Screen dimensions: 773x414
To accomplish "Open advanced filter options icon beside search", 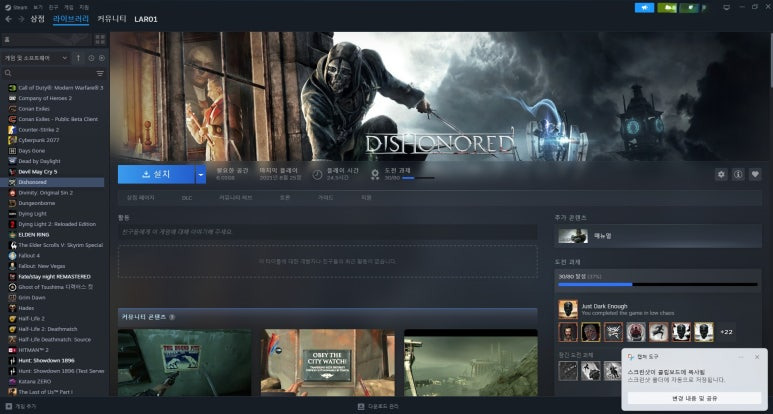I will click(100, 73).
